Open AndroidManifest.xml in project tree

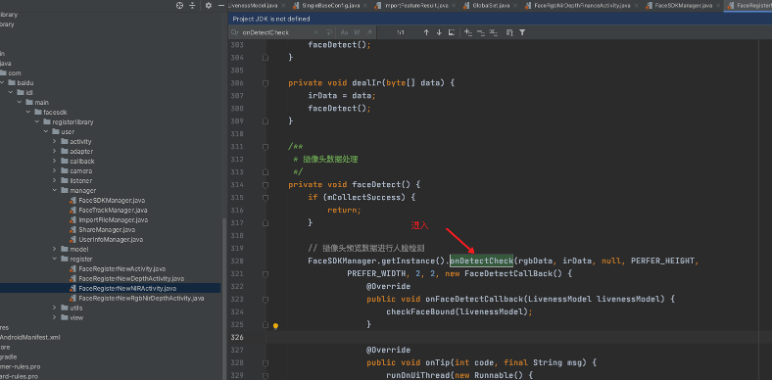pyautogui.click(x=31, y=337)
